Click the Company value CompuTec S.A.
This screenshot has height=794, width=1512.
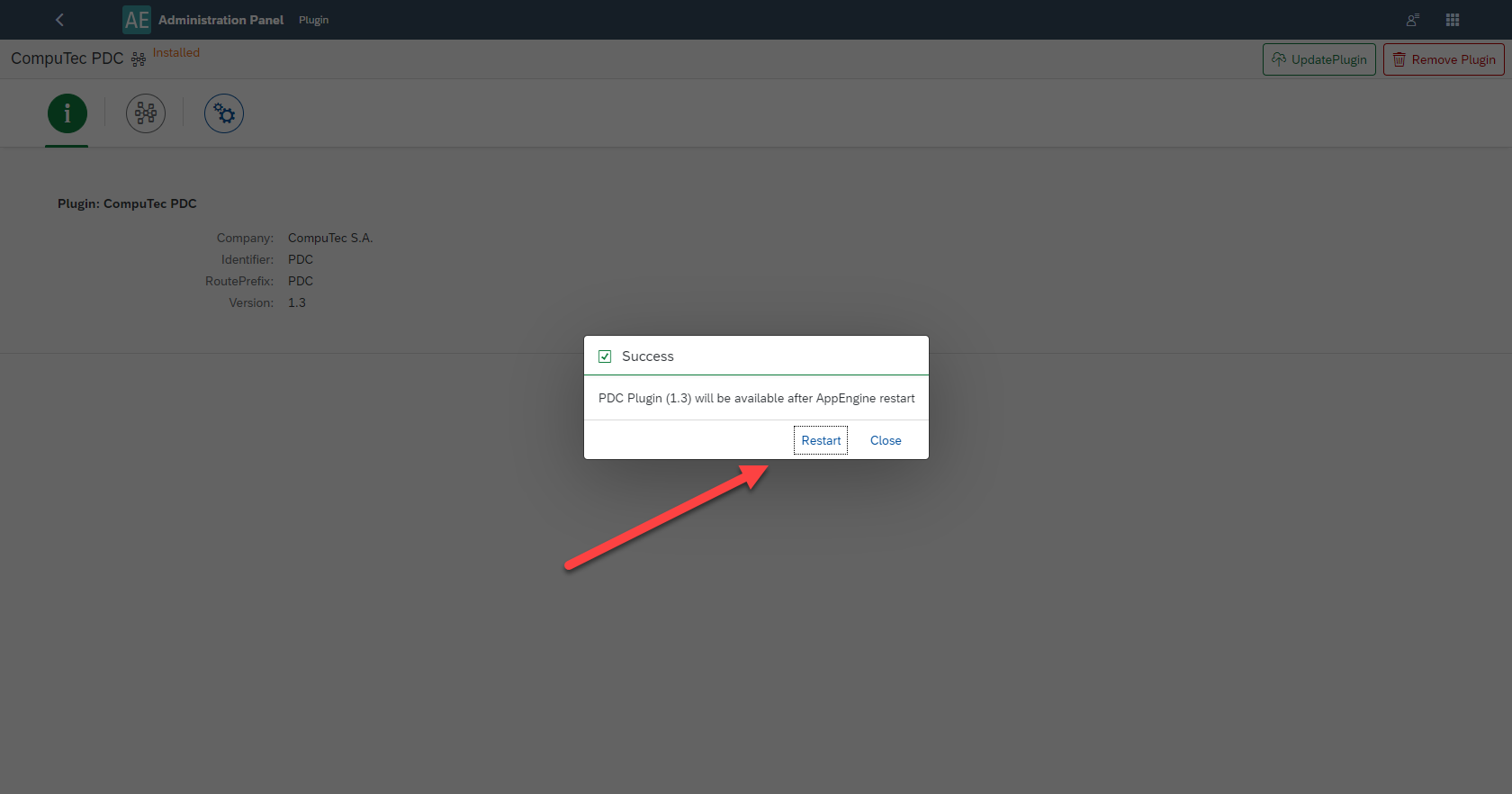[x=330, y=238]
